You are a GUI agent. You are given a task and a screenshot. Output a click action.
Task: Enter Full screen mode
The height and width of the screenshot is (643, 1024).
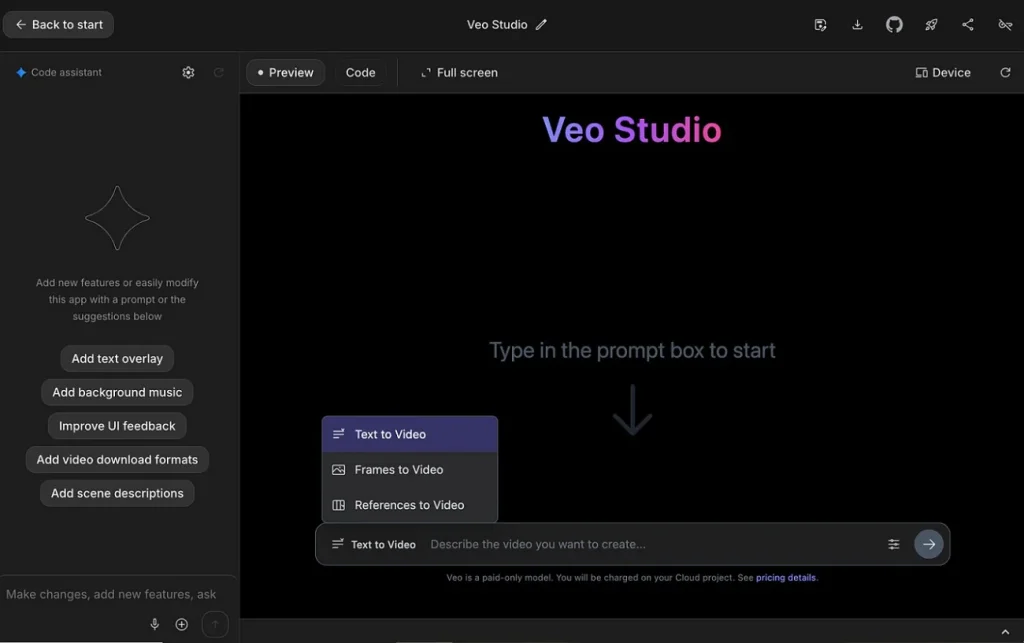click(x=459, y=72)
